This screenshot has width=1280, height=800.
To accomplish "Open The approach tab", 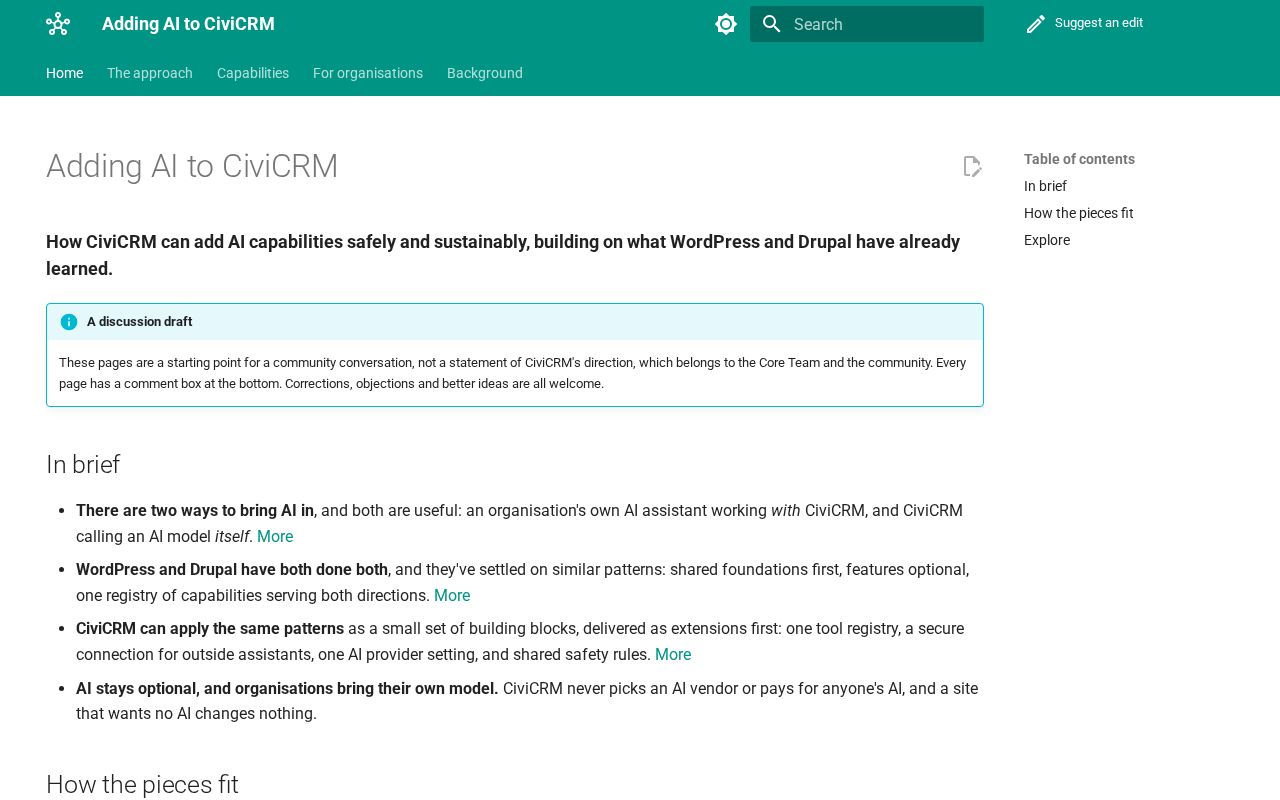I will point(150,73).
